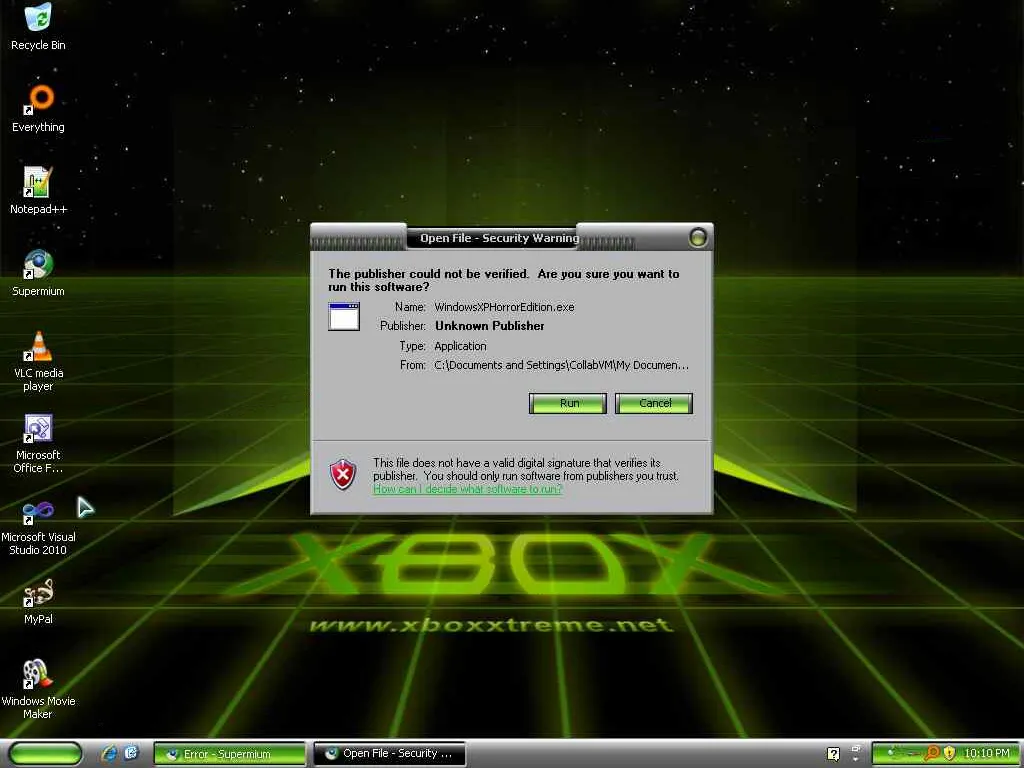
Task: Switch to Error - Supermium taskbar window
Action: tap(229, 754)
